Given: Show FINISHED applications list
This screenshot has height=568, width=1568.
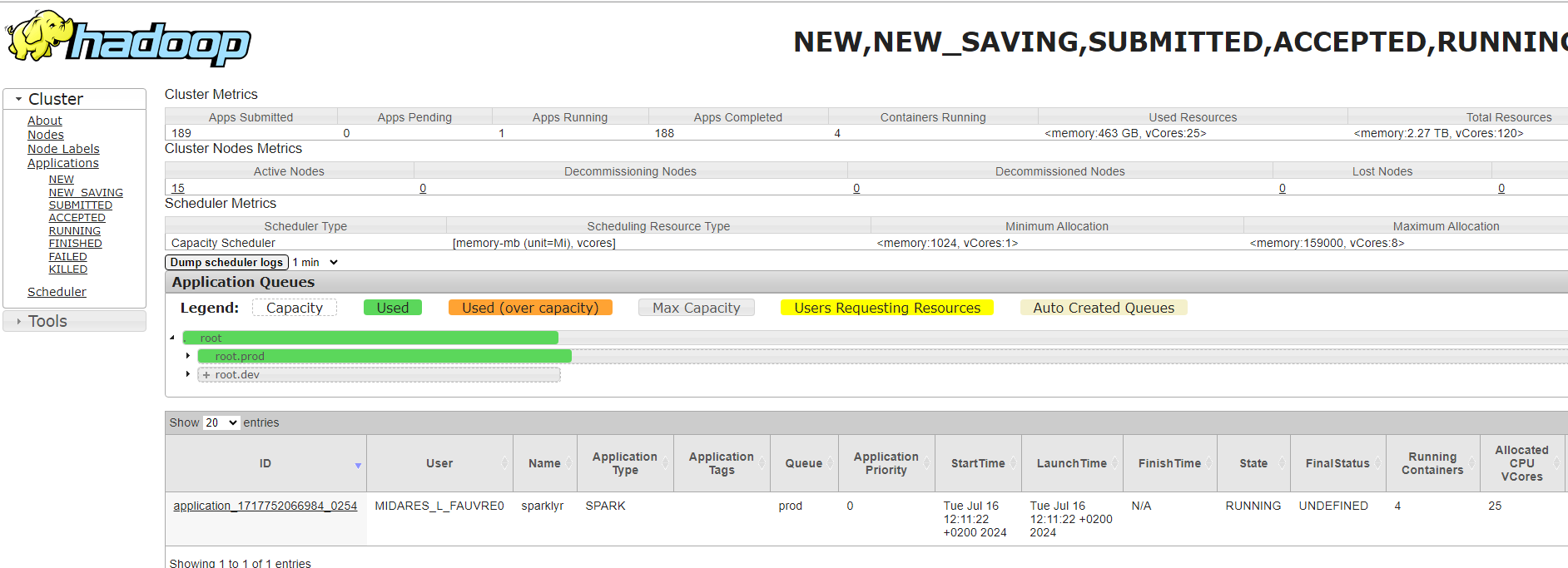Looking at the screenshot, I should [x=75, y=244].
